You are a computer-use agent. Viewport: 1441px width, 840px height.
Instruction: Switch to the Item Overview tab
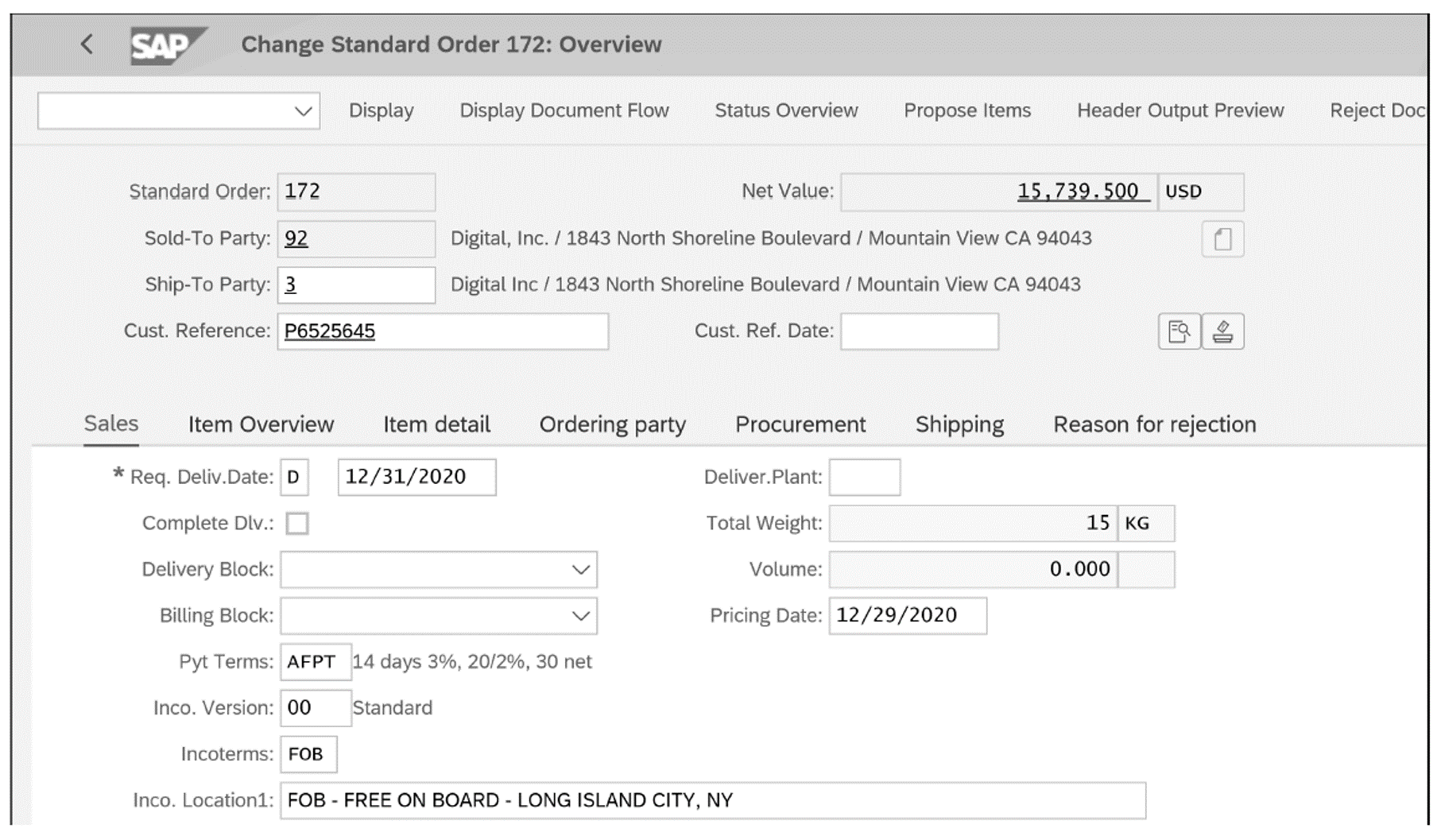(x=261, y=424)
